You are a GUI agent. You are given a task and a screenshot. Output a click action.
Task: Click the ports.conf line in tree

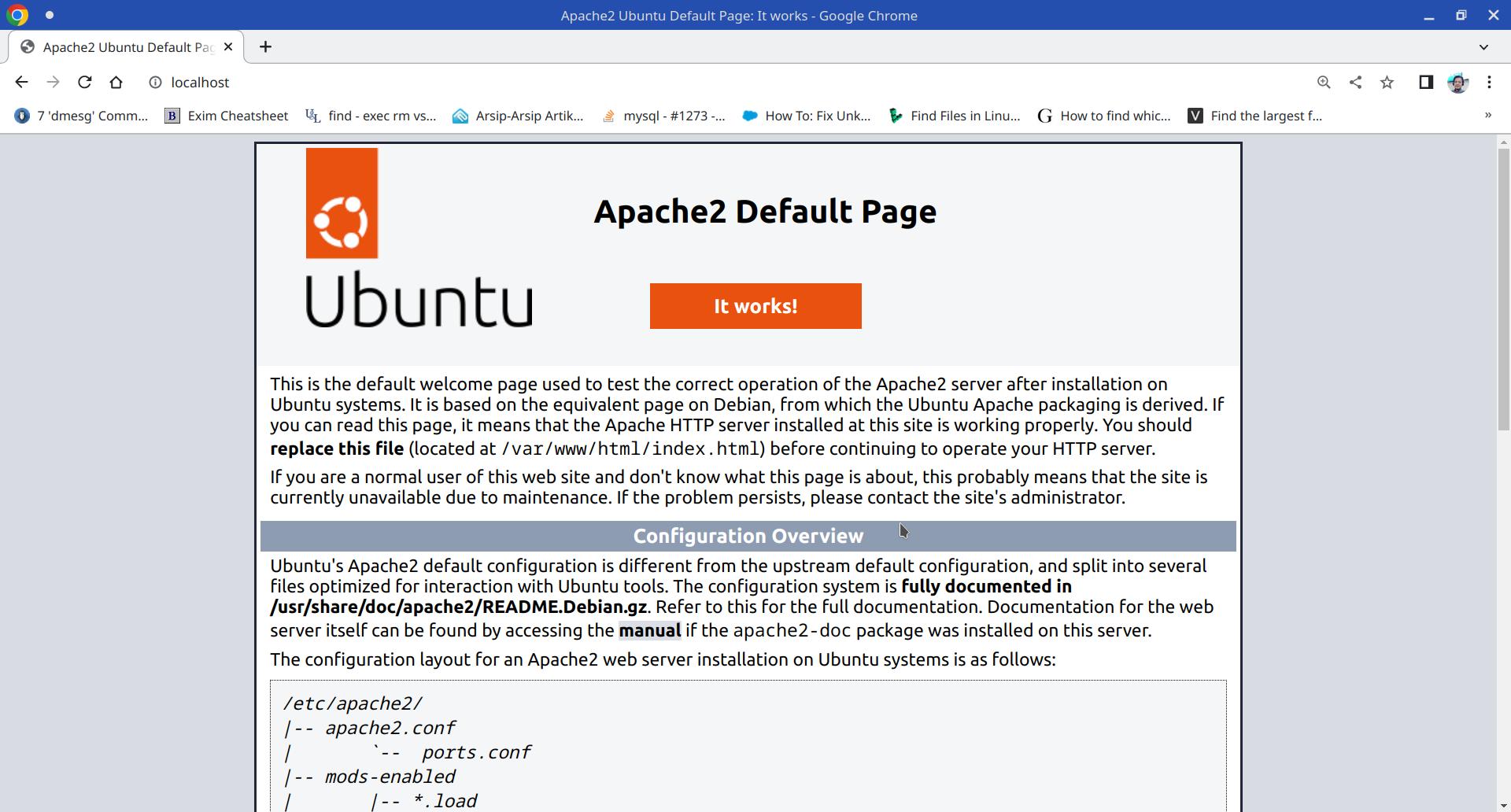(x=476, y=752)
